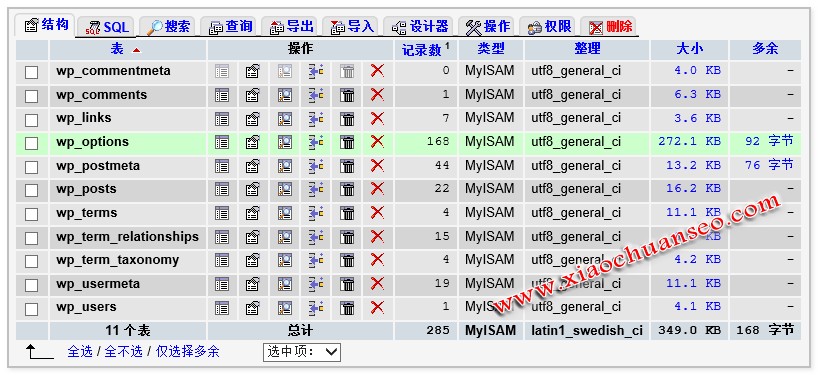The height and width of the screenshot is (375, 818).
Task: Sort by 类型 column header
Action: [491, 49]
